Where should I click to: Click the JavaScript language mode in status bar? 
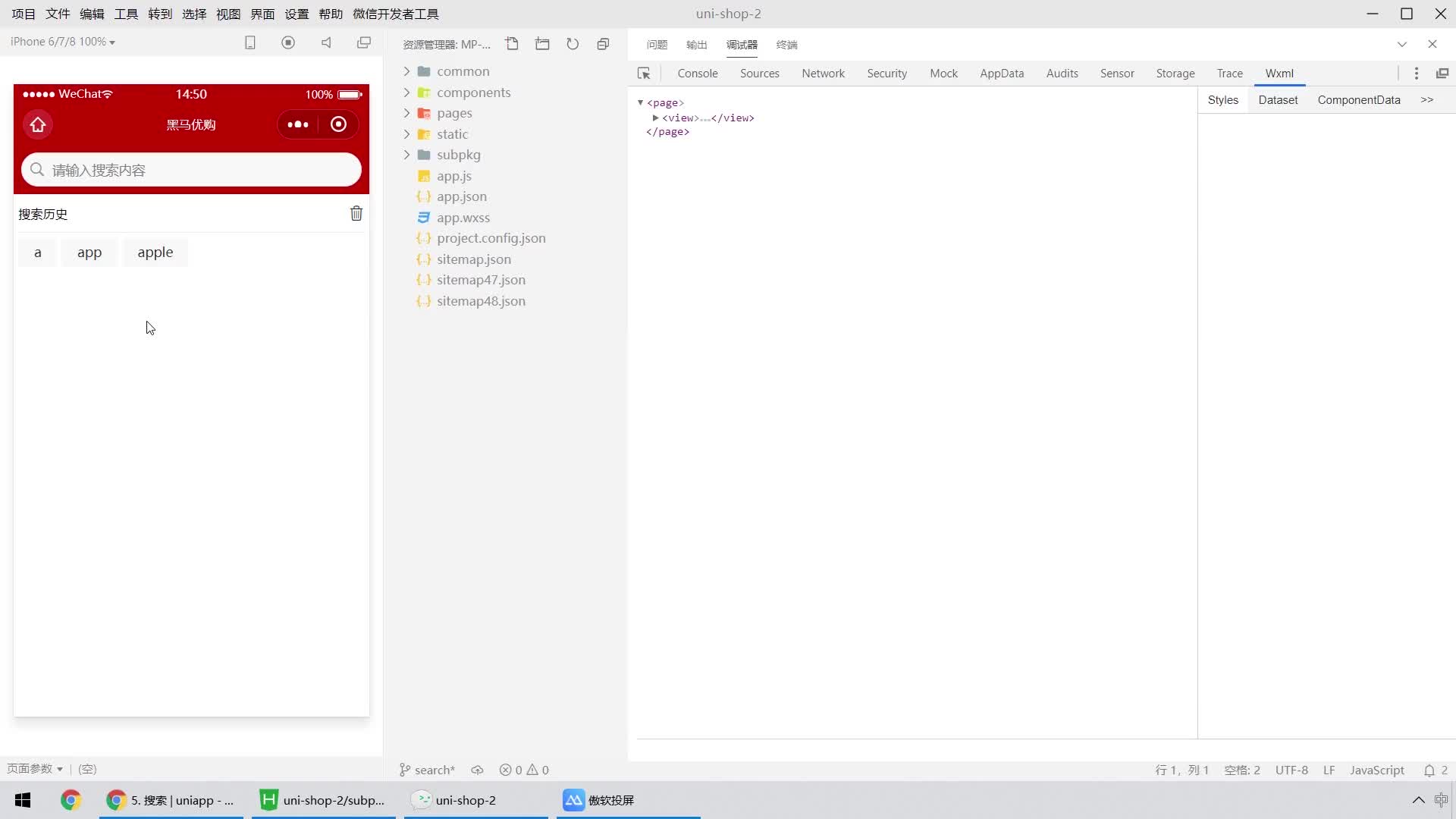pyautogui.click(x=1376, y=770)
